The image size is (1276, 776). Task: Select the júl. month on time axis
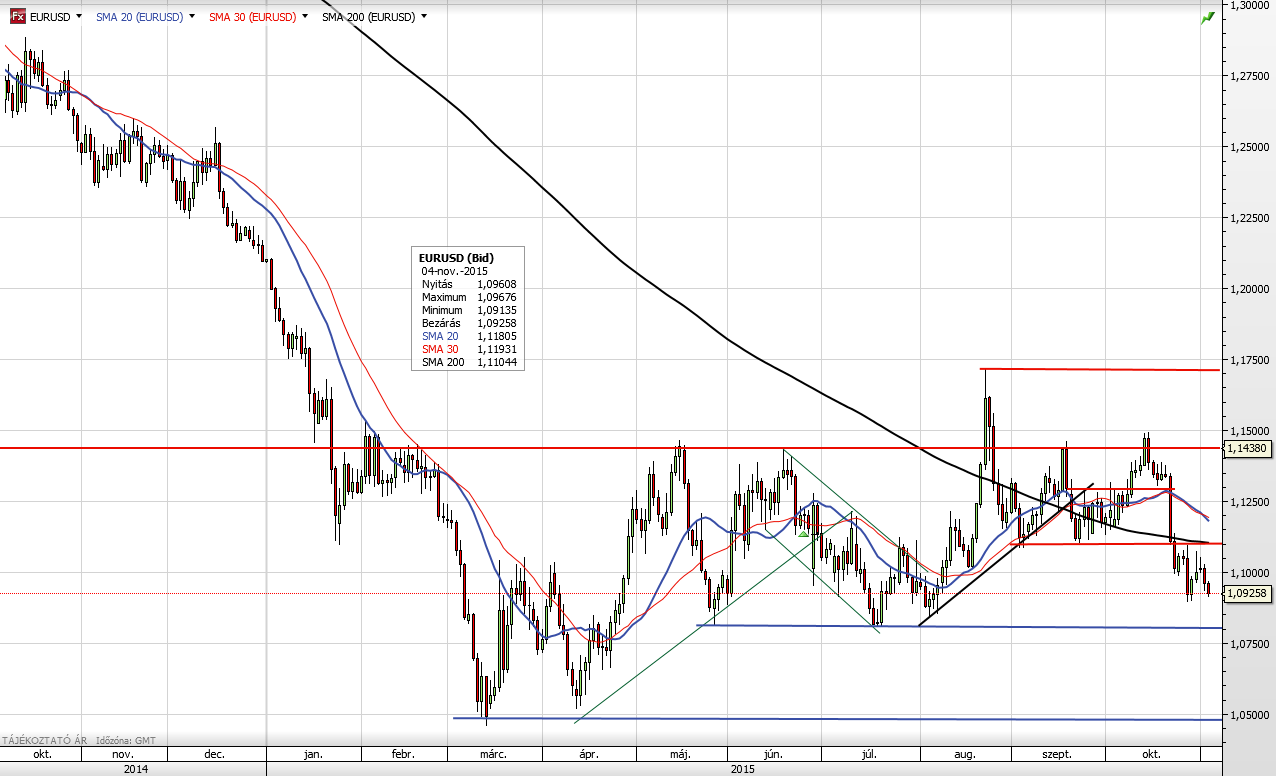click(870, 754)
